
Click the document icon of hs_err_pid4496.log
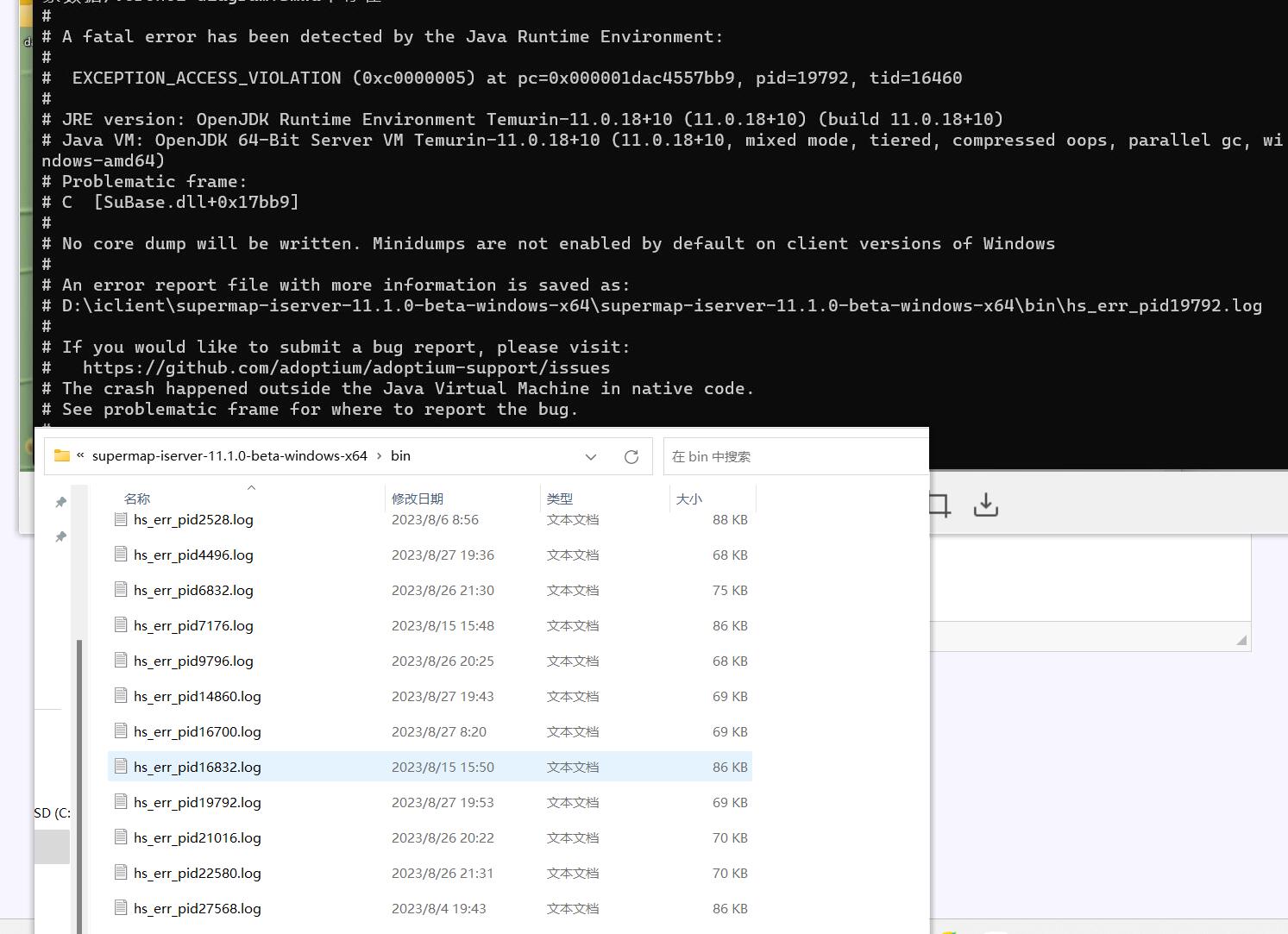tap(121, 554)
